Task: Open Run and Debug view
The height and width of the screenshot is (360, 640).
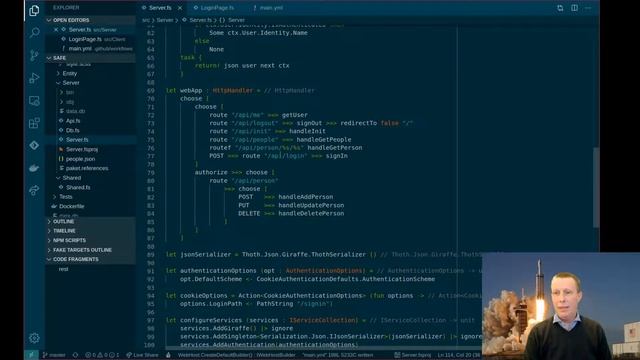Action: pyautogui.click(x=34, y=78)
